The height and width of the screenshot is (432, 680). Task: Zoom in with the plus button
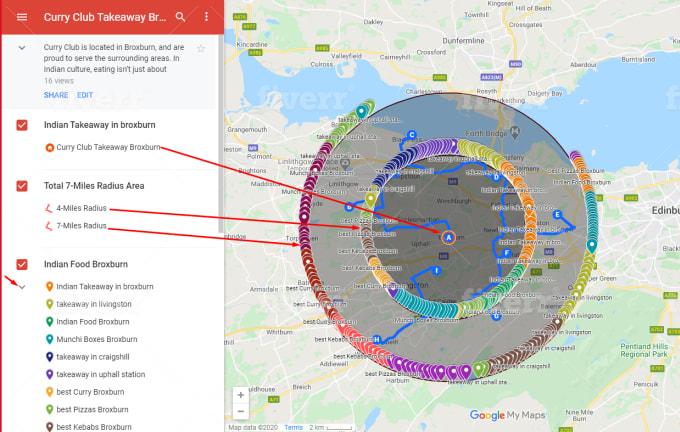pyautogui.click(x=241, y=395)
